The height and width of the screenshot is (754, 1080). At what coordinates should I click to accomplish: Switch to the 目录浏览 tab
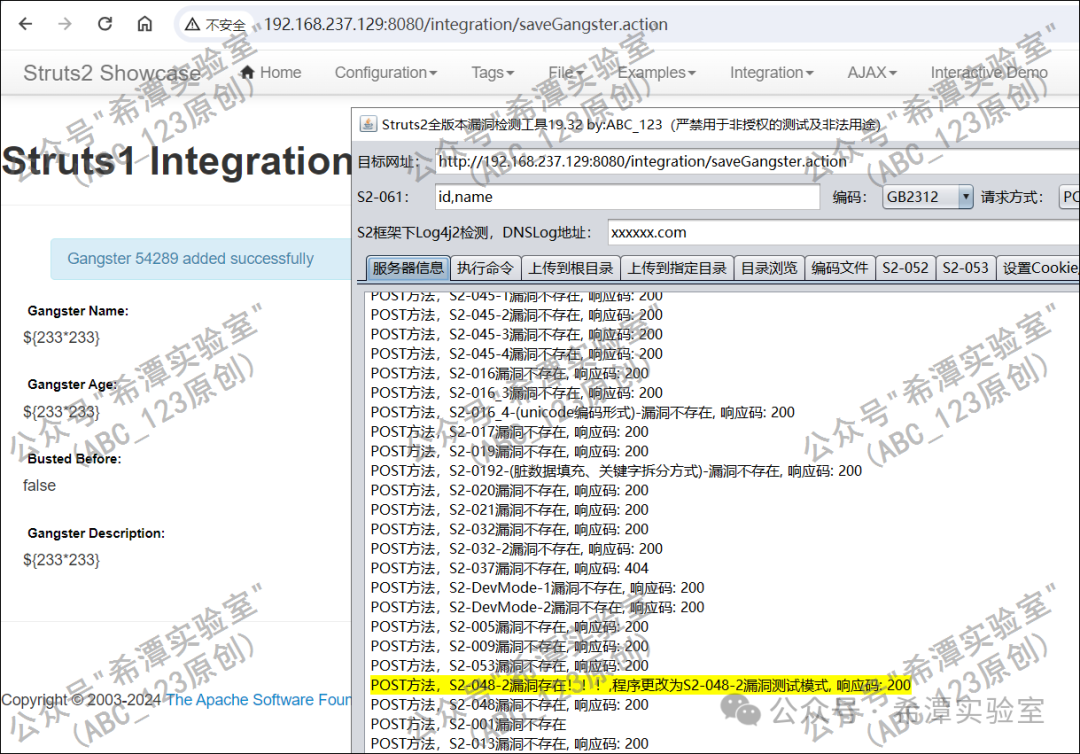[769, 268]
